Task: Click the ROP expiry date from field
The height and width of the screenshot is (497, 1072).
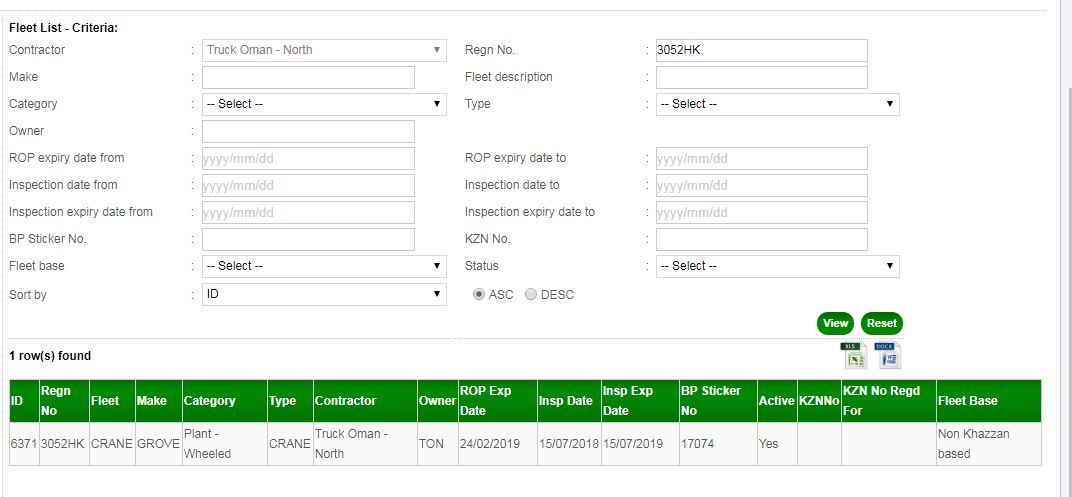Action: [x=308, y=158]
